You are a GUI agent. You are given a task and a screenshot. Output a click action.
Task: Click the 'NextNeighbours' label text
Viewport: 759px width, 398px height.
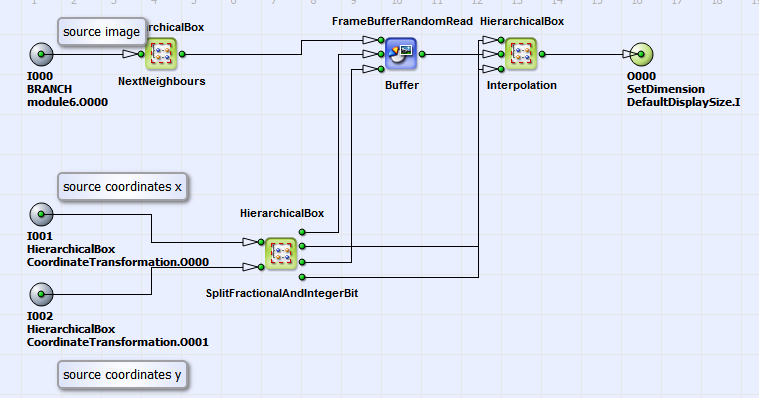[x=162, y=81]
